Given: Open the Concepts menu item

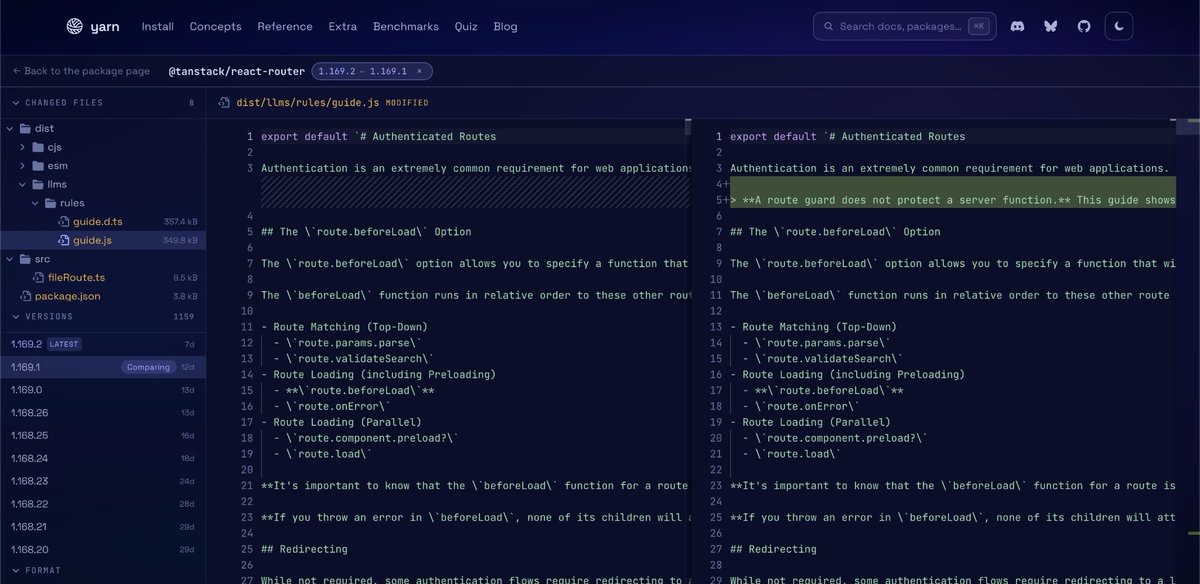Looking at the screenshot, I should click(216, 27).
